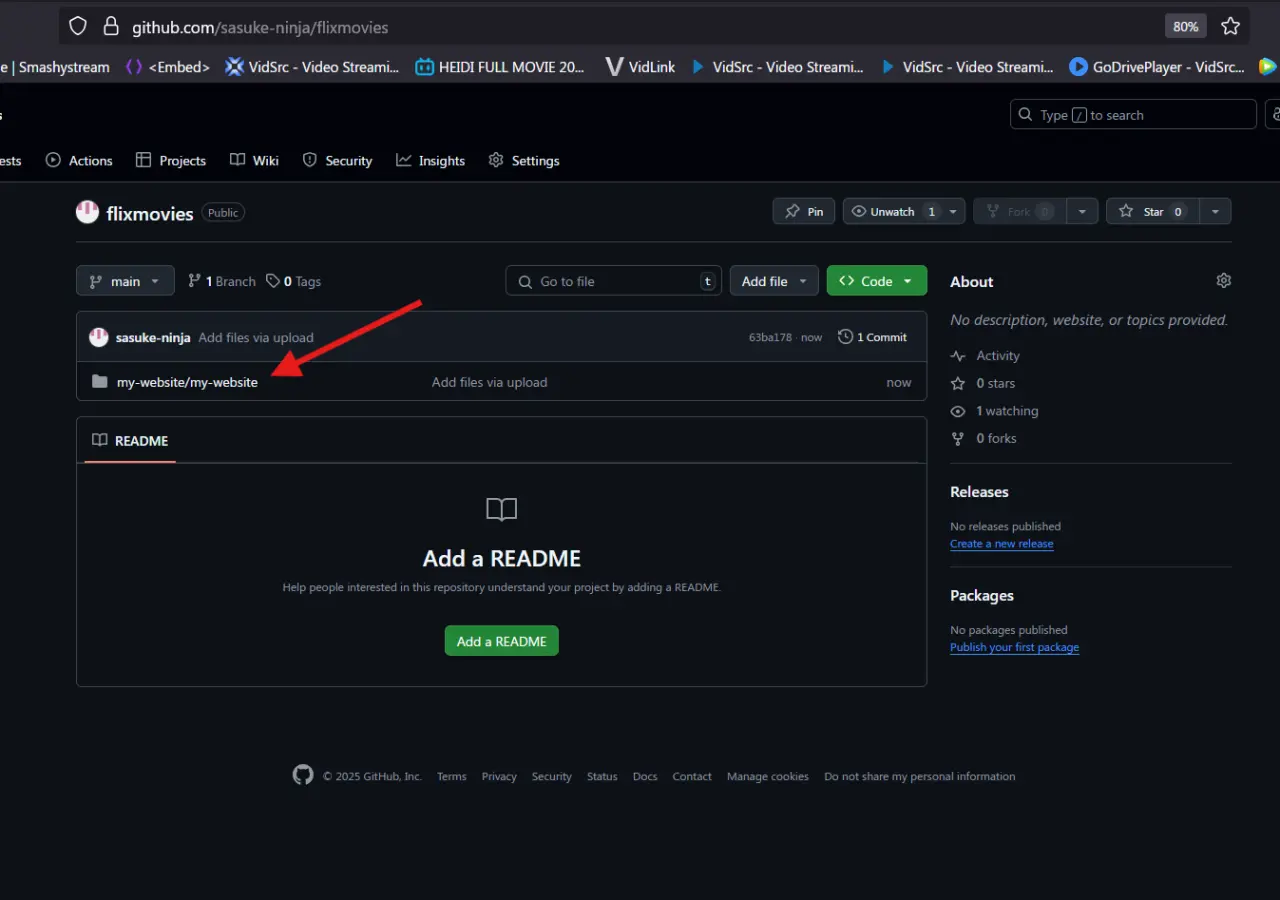Screen dimensions: 1280x900
Task: Open the sasuke-ninja author link
Action: coord(153,337)
